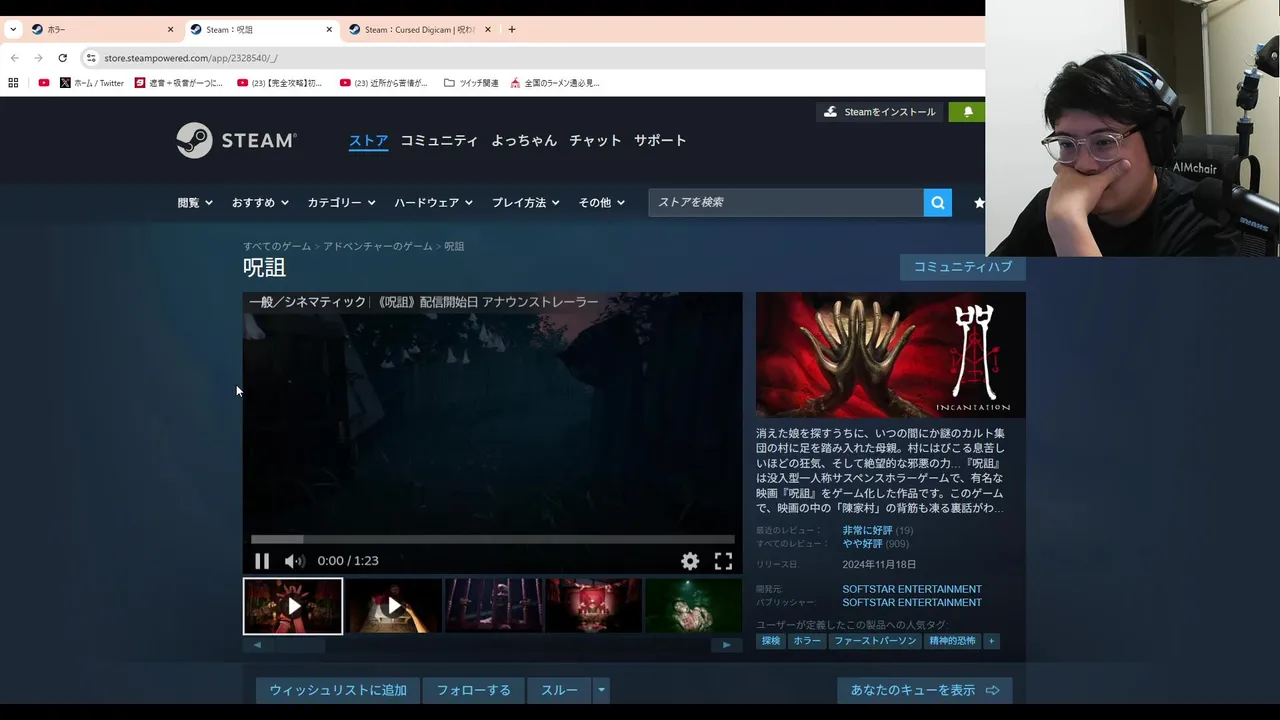Open the 全国のラーメン bookmark
The height and width of the screenshot is (720, 1280).
click(x=555, y=83)
